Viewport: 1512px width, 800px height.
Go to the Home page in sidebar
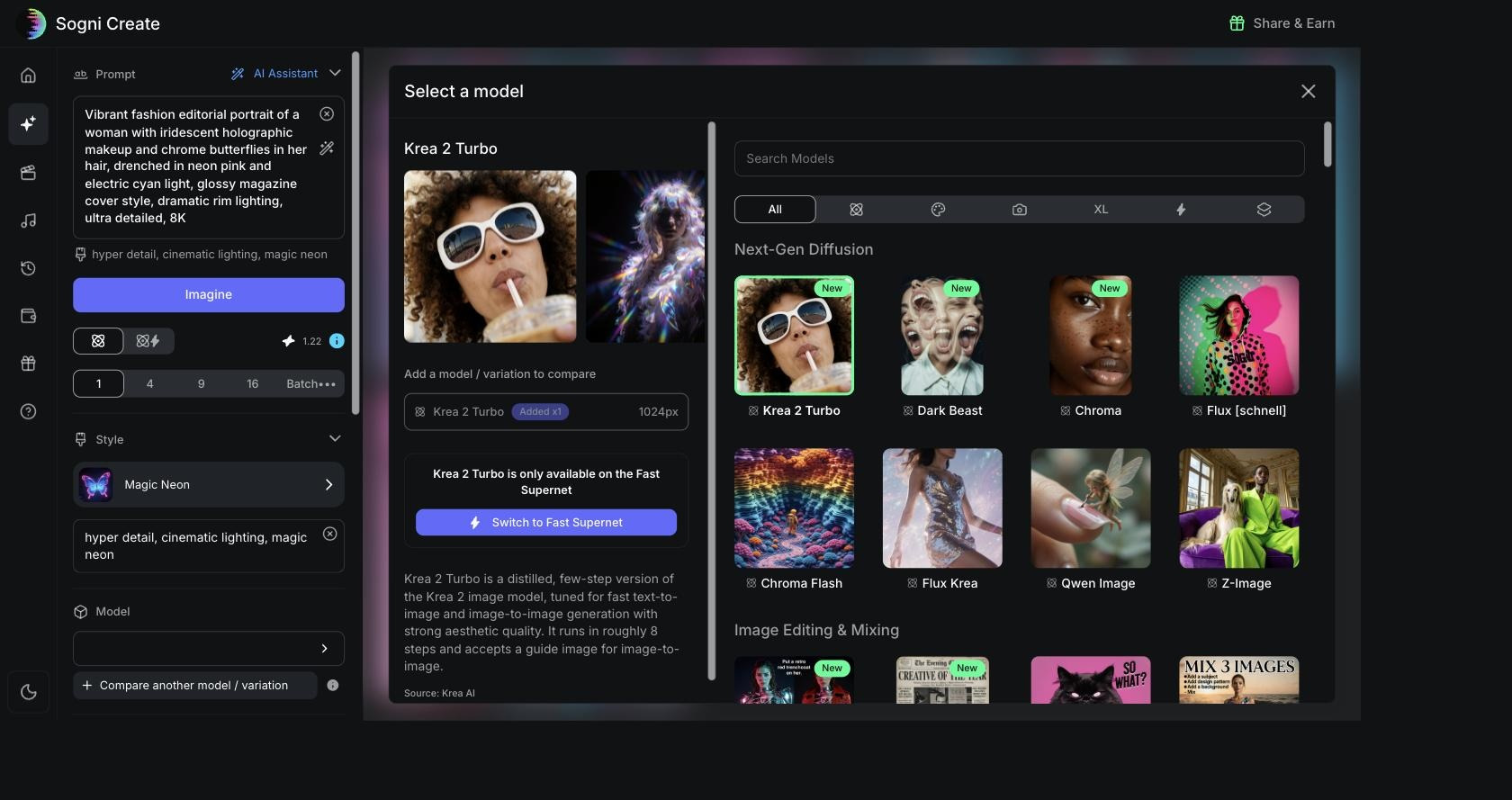(x=28, y=76)
